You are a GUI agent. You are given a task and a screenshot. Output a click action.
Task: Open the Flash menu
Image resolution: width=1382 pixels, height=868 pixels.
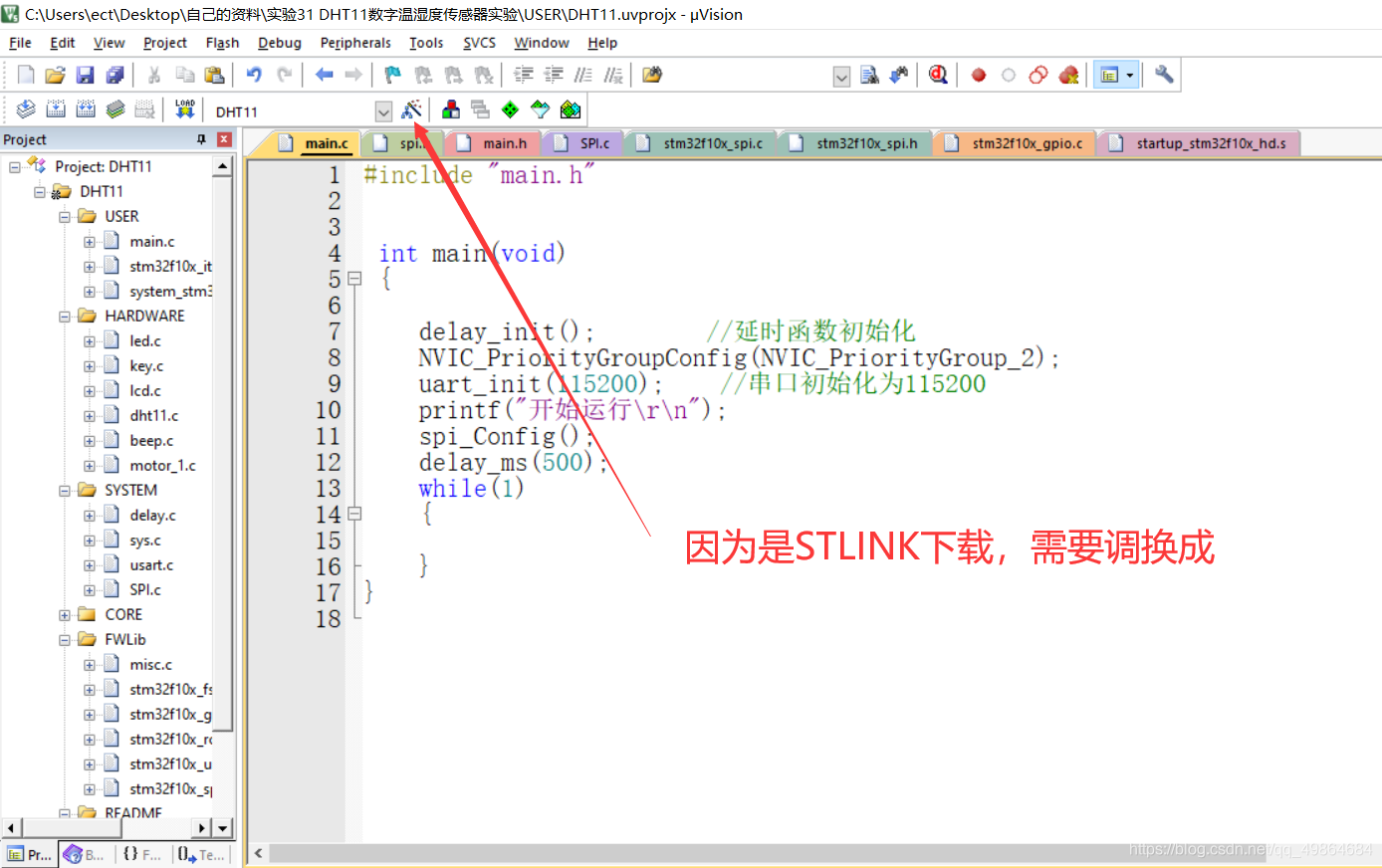222,43
